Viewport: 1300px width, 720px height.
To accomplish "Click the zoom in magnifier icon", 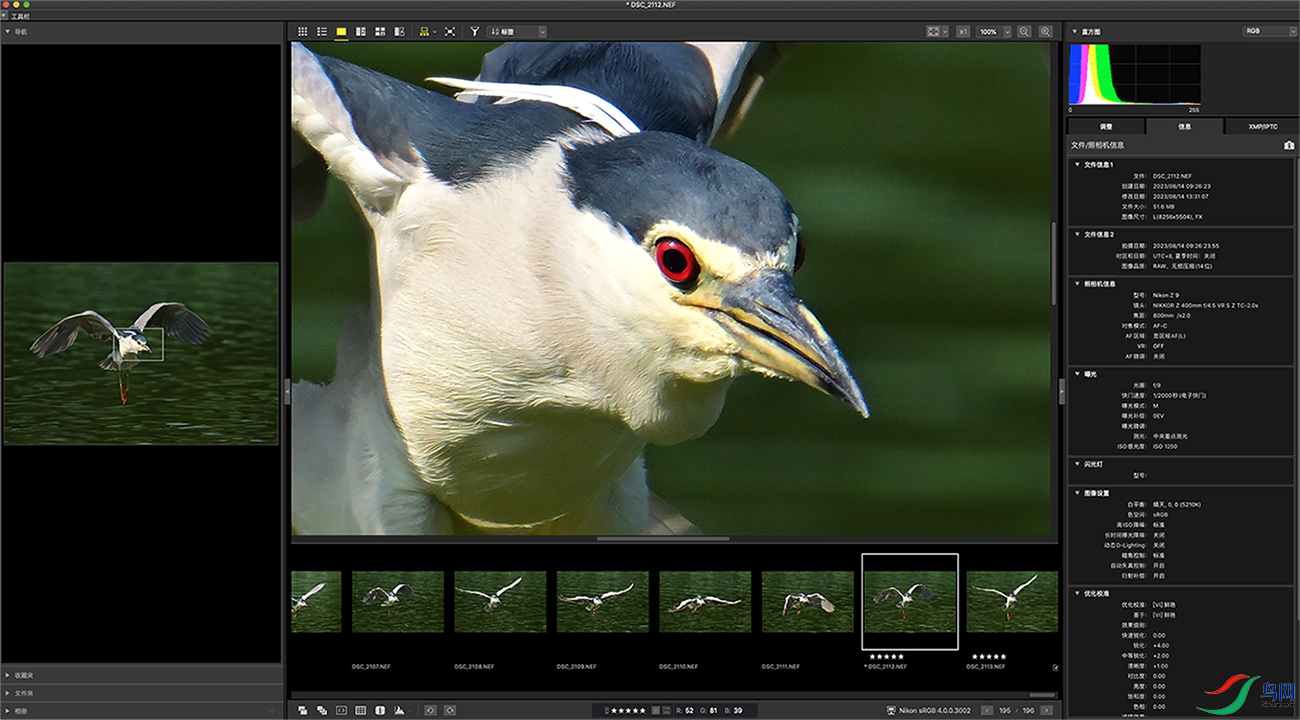I will click(x=1045, y=32).
